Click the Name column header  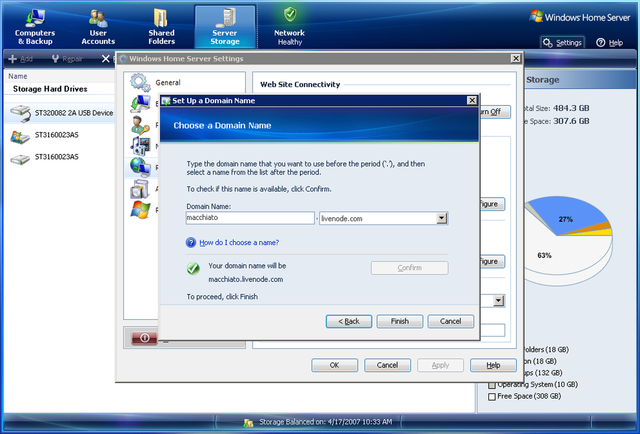coord(18,76)
